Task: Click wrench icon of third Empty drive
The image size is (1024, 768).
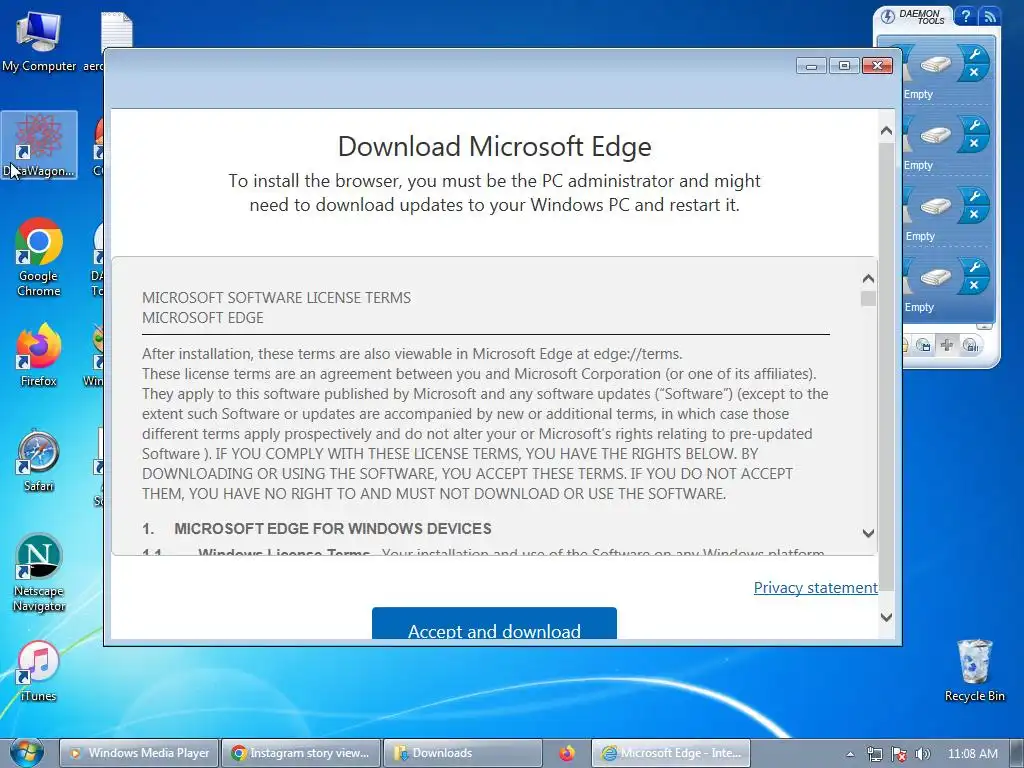Action: click(974, 196)
